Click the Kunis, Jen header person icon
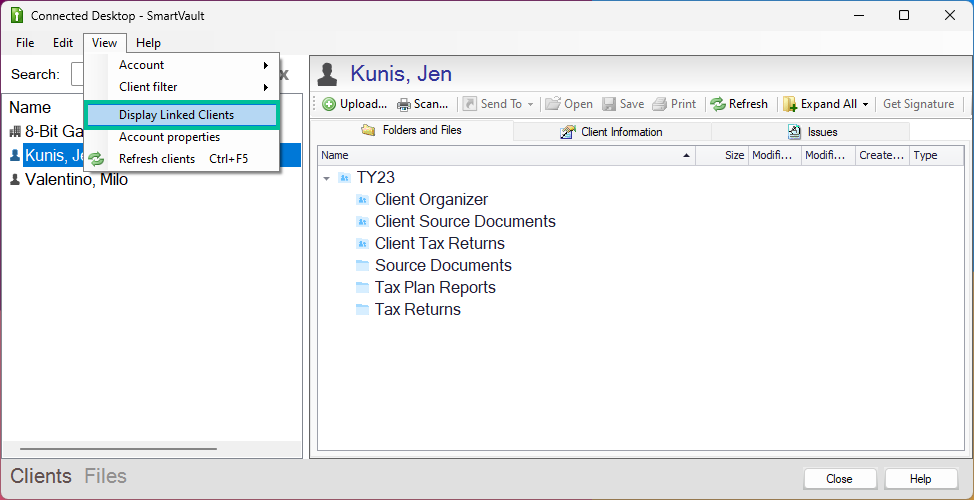 327,75
